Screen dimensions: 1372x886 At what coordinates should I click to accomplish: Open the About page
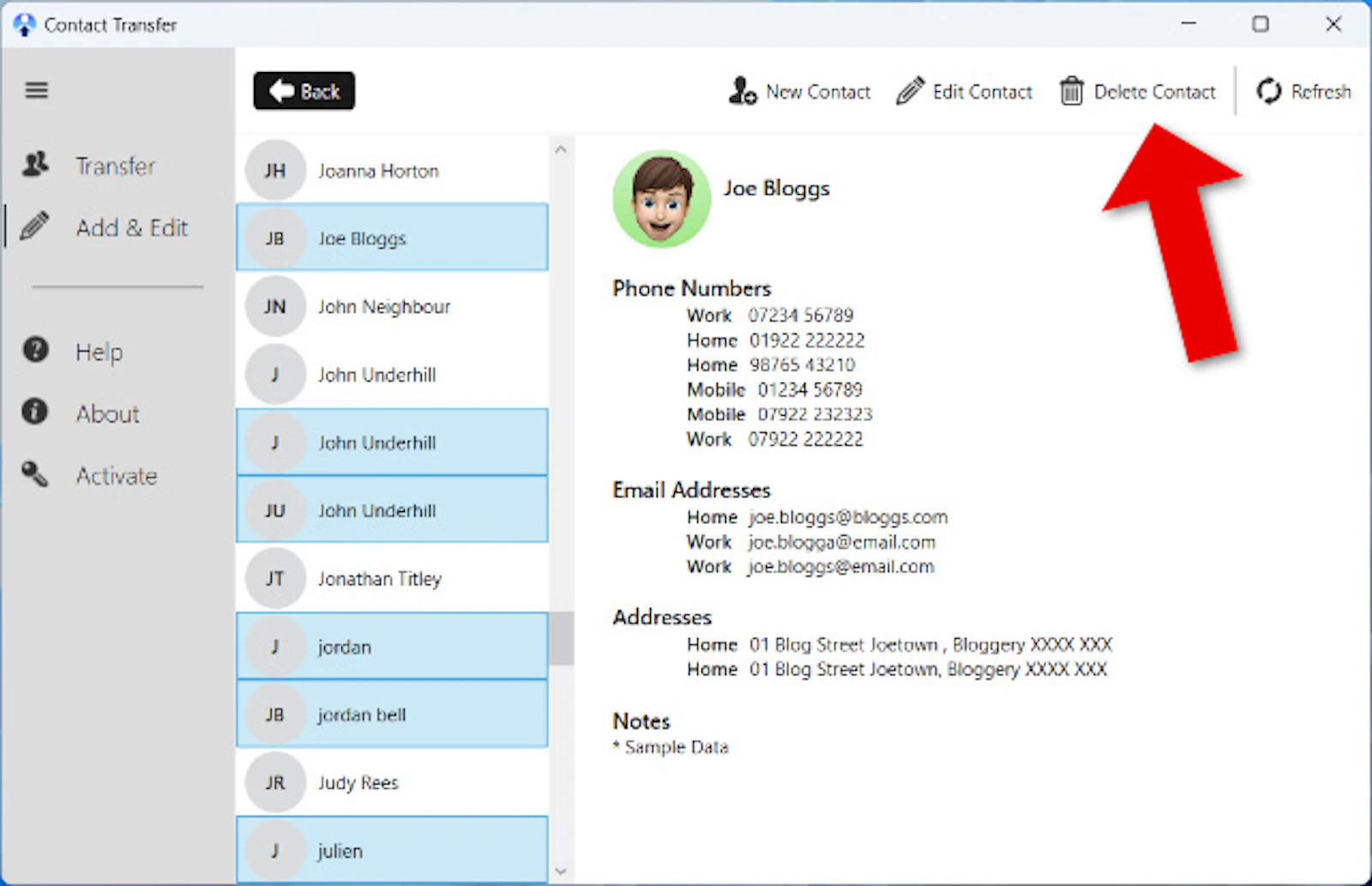pyautogui.click(x=107, y=413)
